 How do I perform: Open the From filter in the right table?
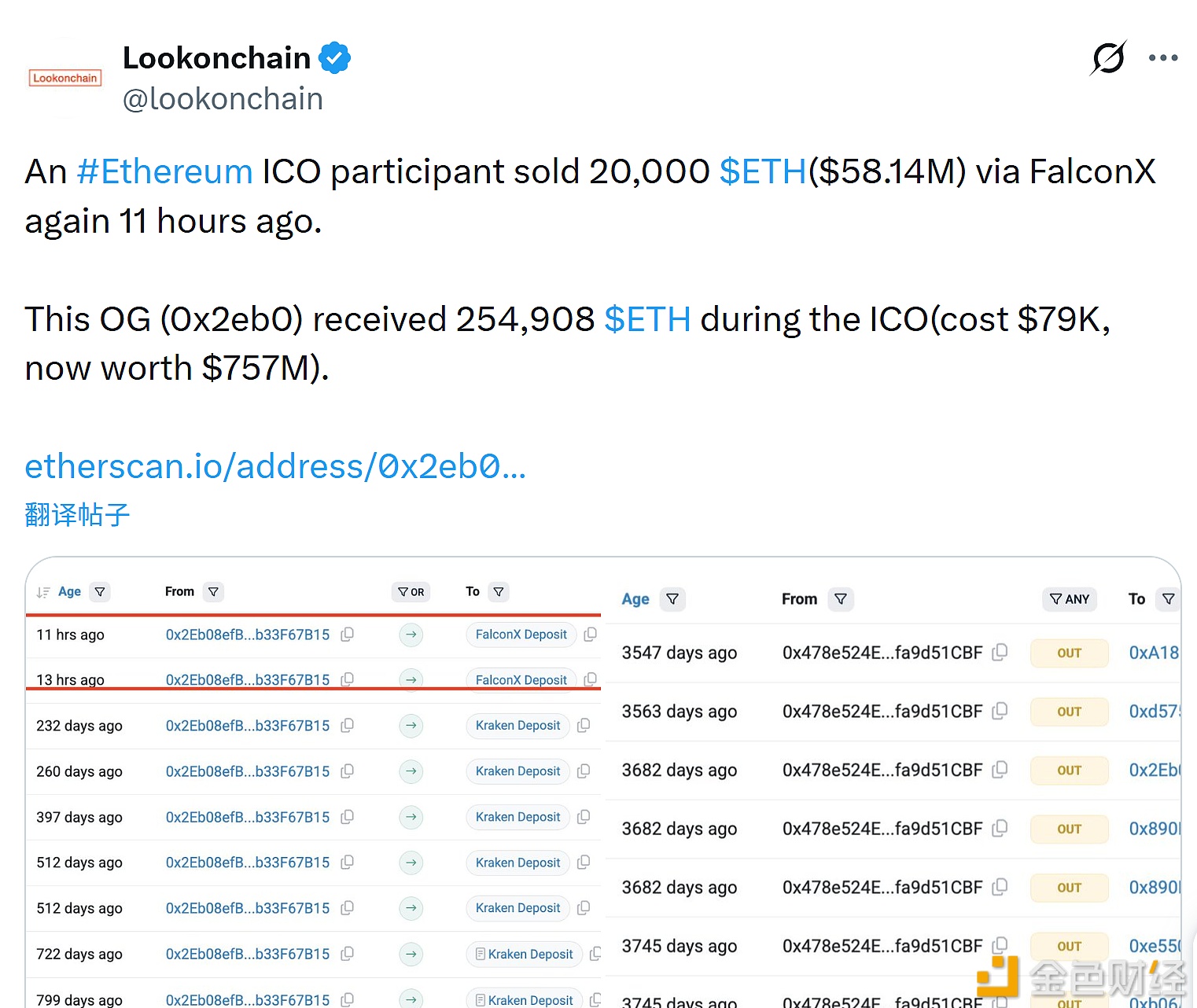click(841, 599)
